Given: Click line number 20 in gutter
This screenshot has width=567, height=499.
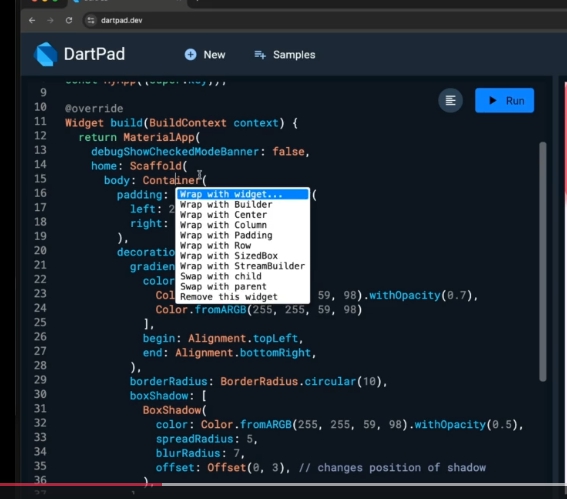Looking at the screenshot, I should point(40,251).
